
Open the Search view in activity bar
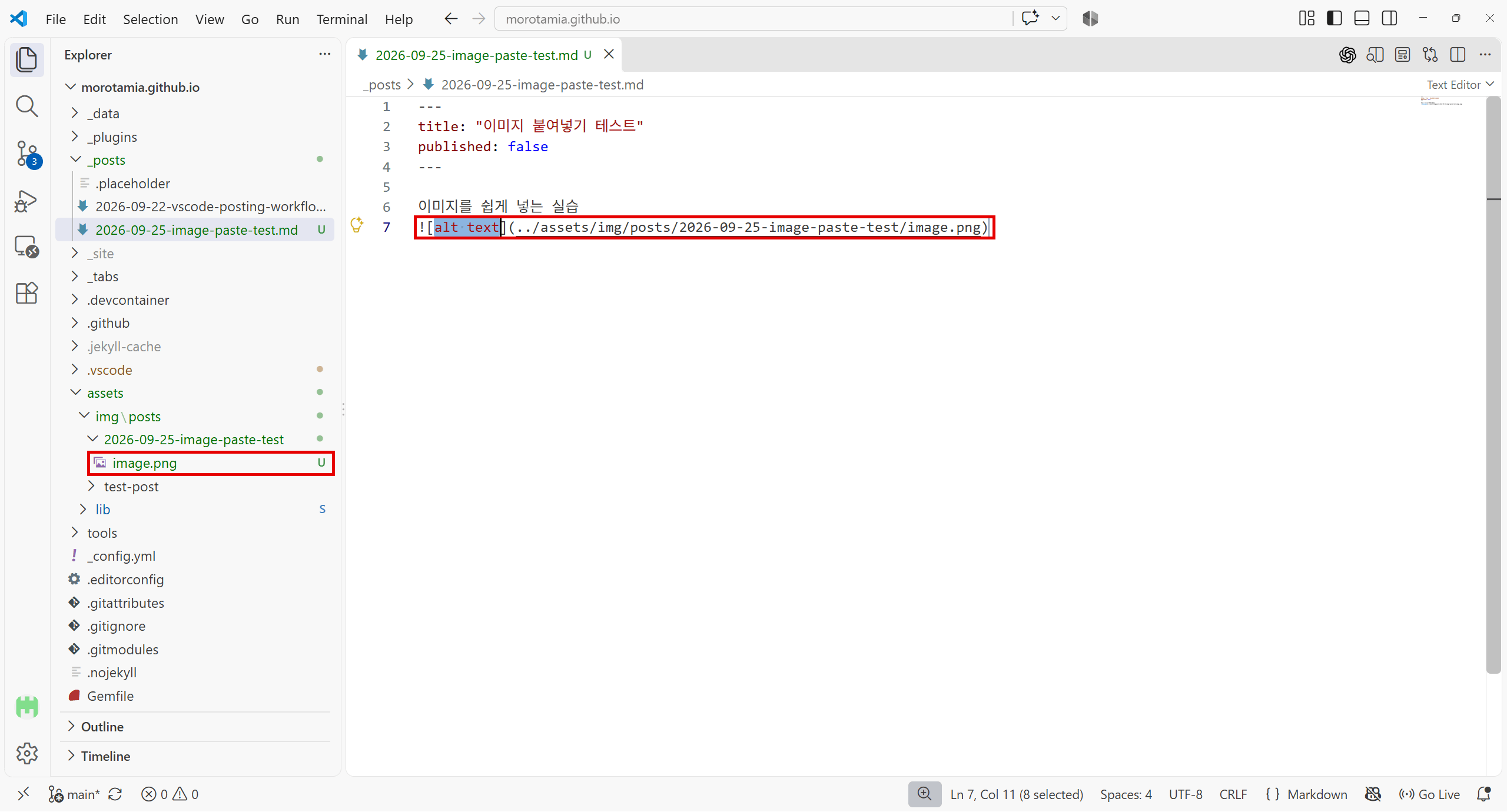[27, 107]
